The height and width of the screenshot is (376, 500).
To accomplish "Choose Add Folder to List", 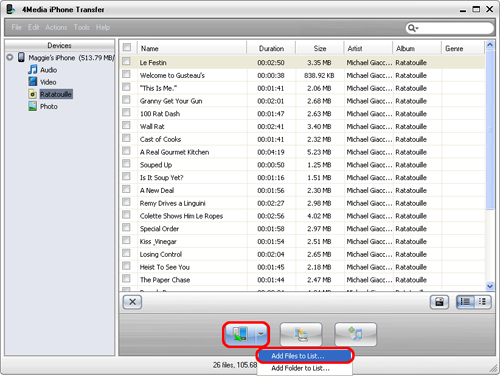I will (x=305, y=368).
